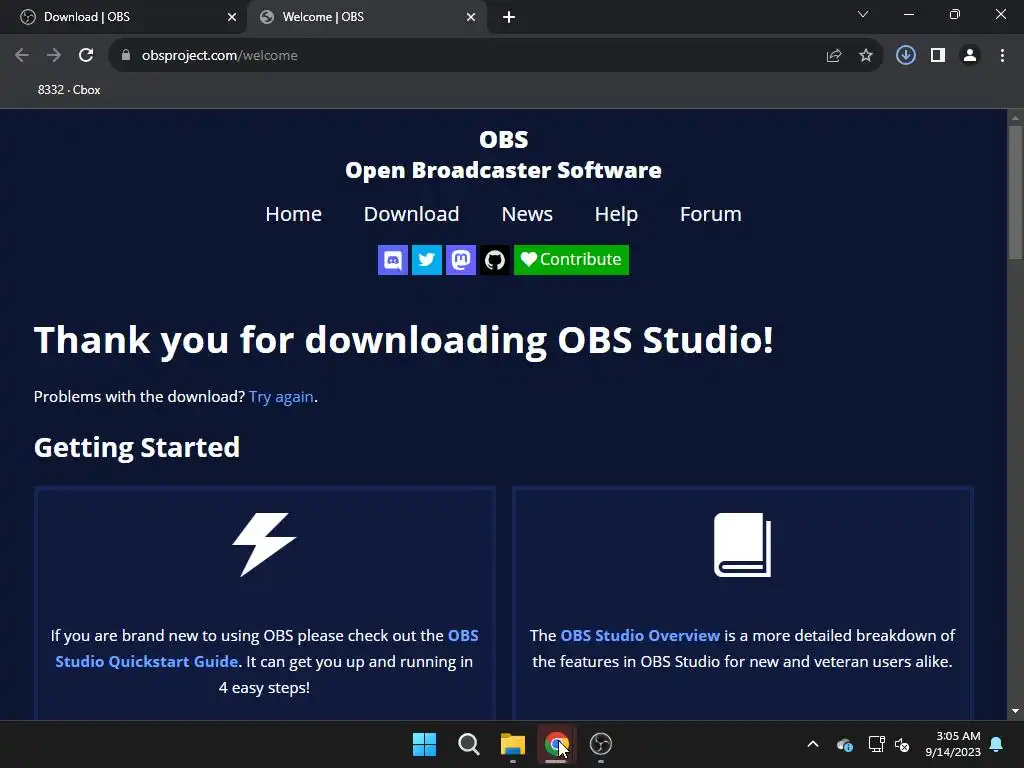
Task: Close the Welcome | OBS tab
Action: 471,17
